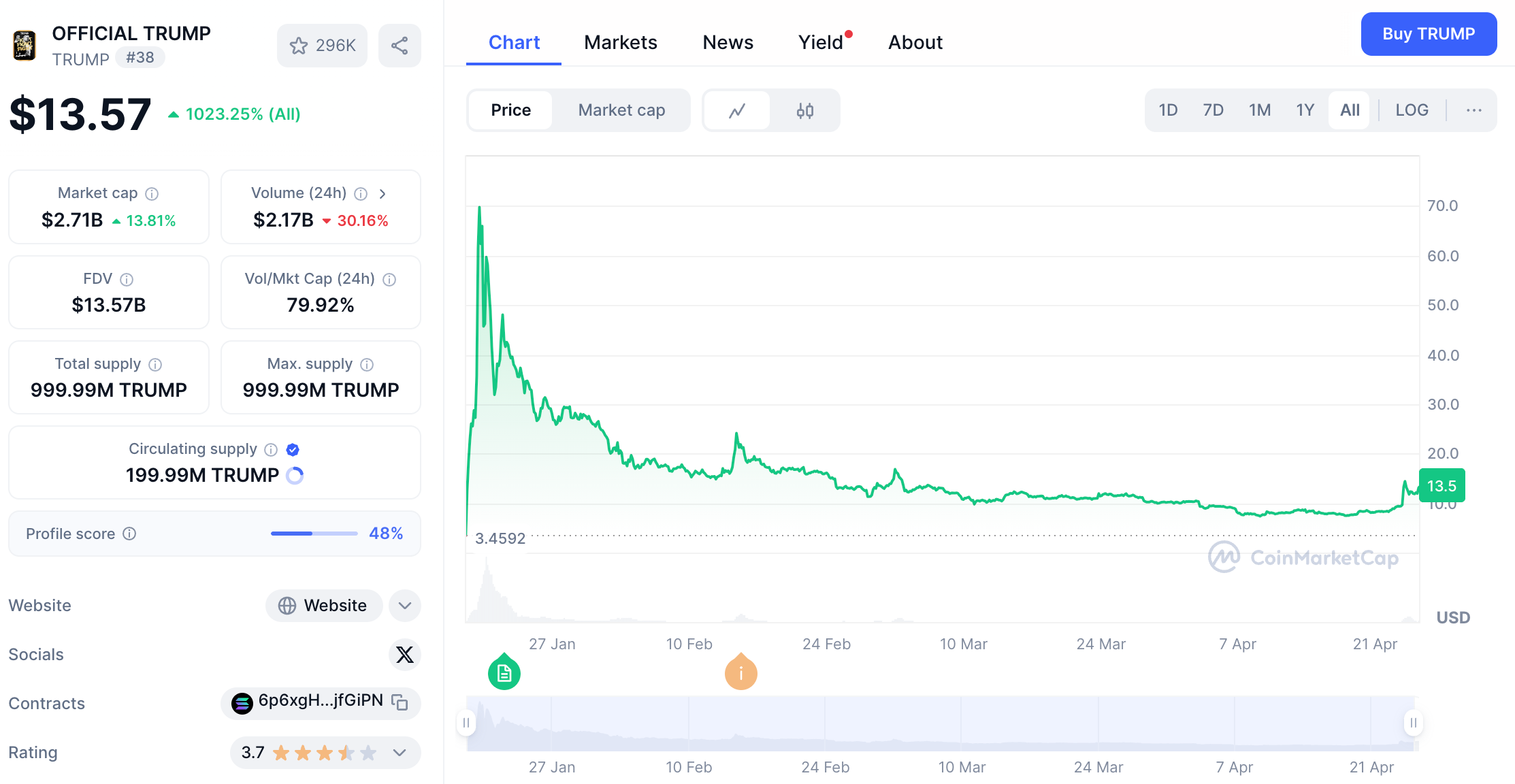Open Volume (24h) details arrow
The image size is (1515, 784).
382,194
